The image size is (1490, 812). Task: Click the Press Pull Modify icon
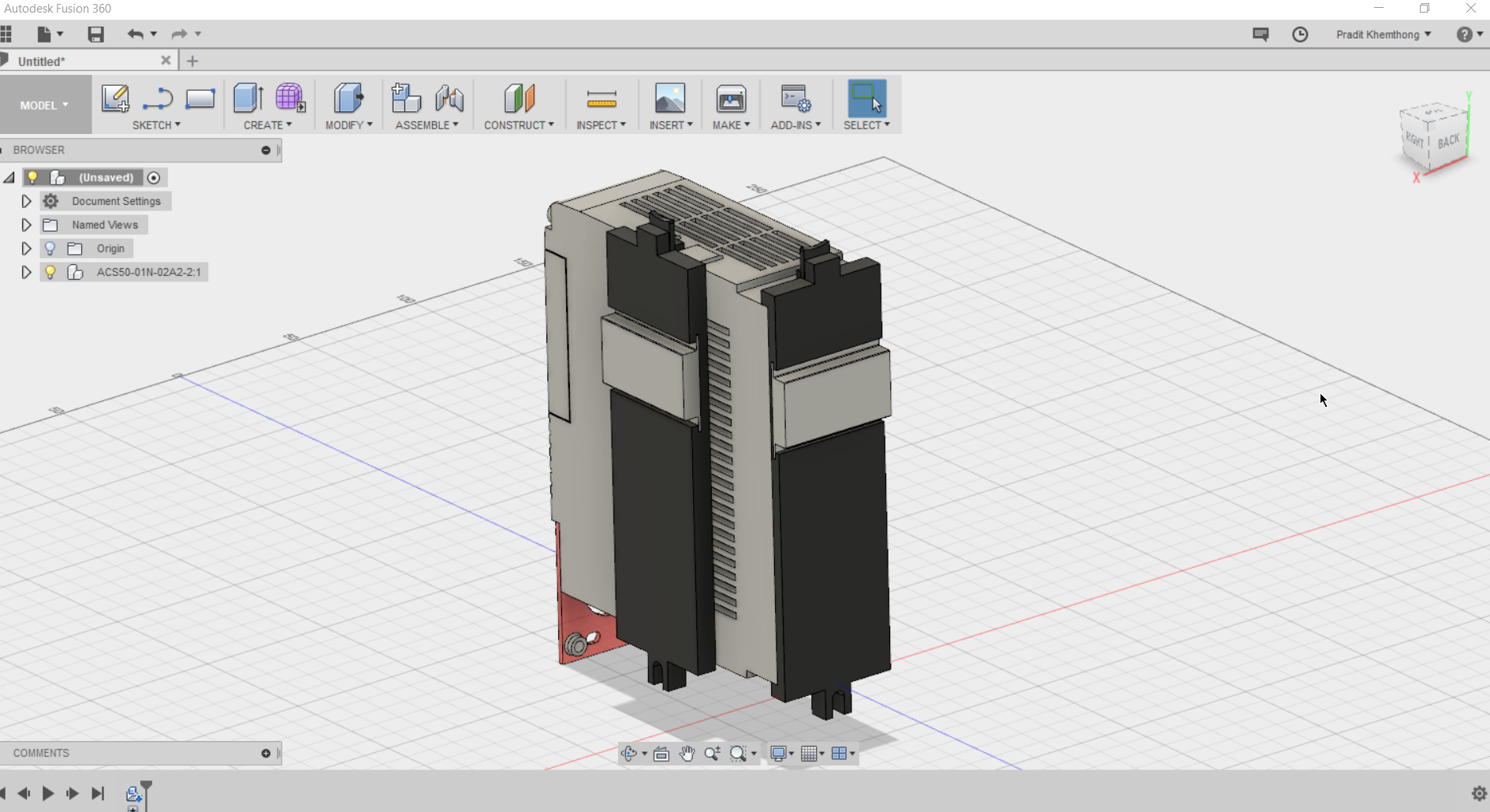click(x=347, y=99)
